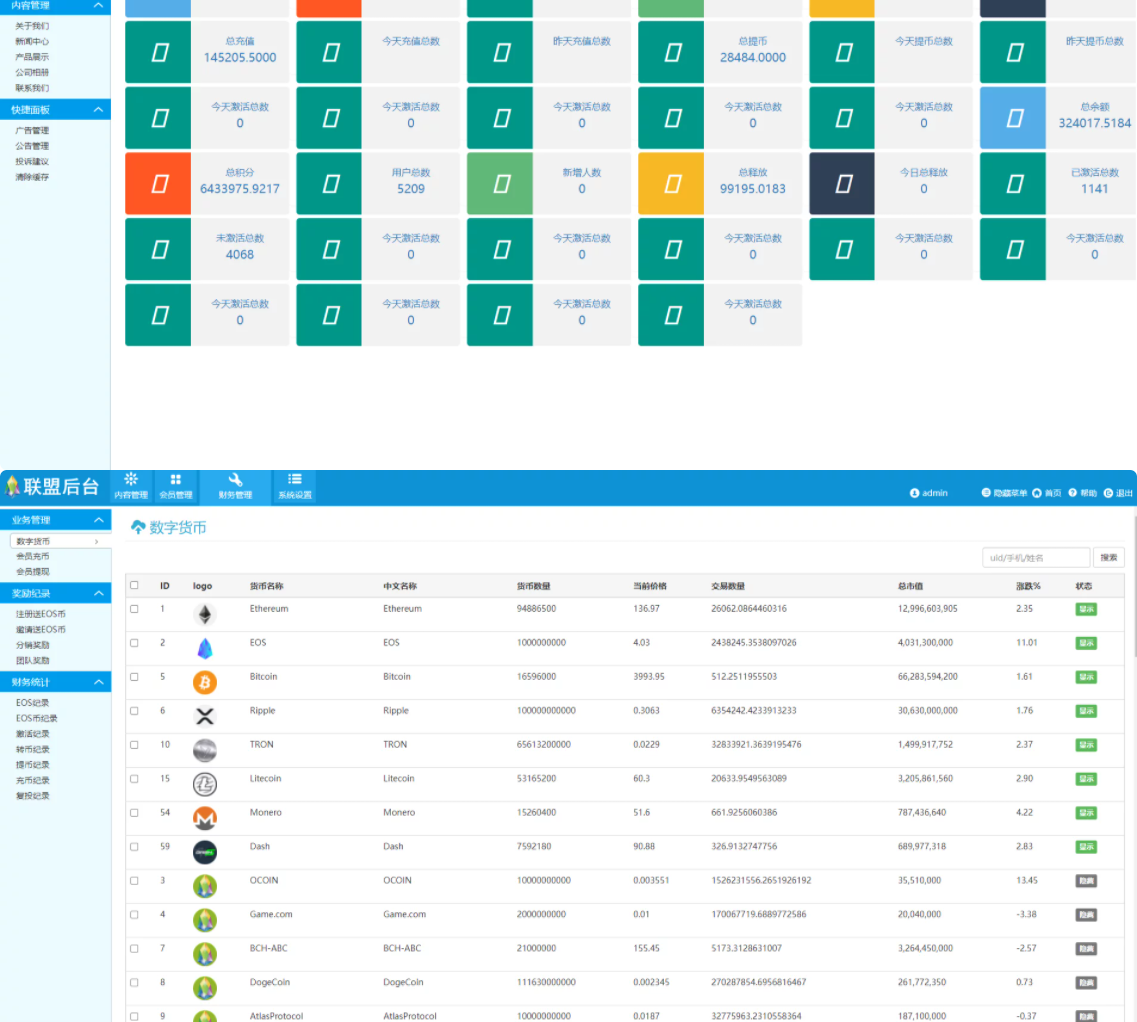The height and width of the screenshot is (1022, 1137).
Task: Switch to 系统设置 top navigation tab
Action: click(294, 486)
